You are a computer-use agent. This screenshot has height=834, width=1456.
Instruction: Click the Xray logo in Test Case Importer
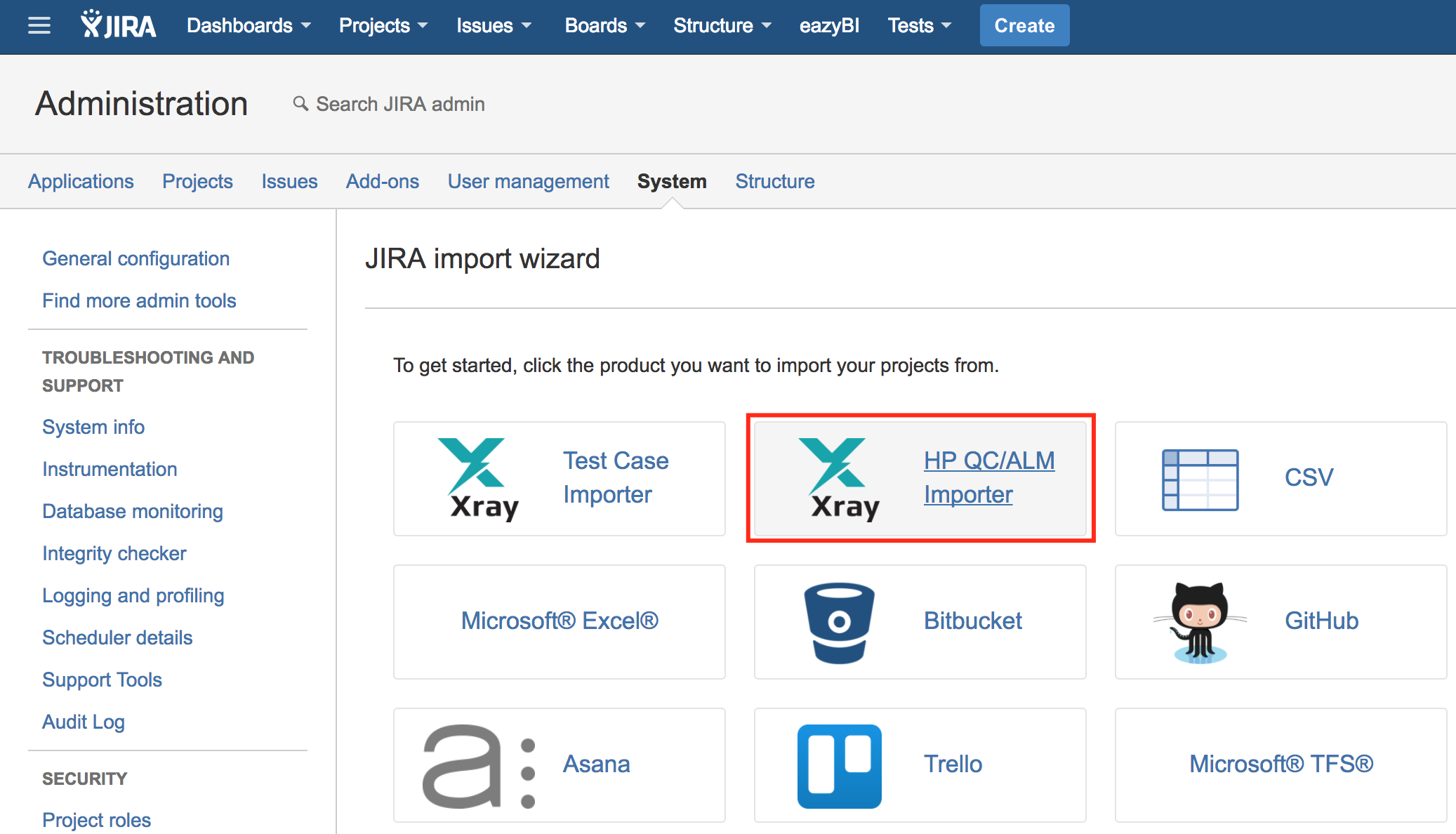479,479
